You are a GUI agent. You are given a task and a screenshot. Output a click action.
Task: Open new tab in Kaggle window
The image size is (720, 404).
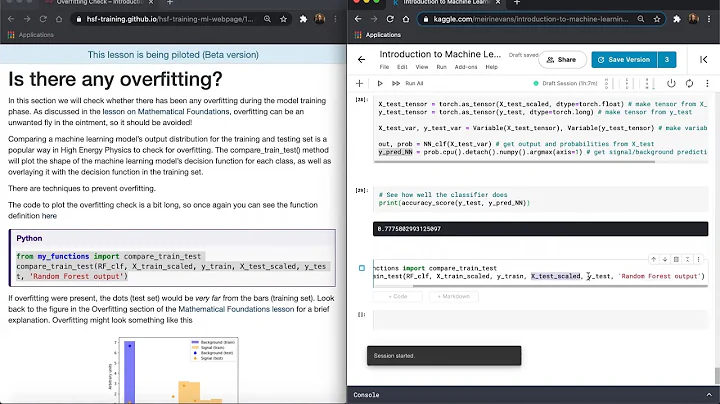(517, 2)
